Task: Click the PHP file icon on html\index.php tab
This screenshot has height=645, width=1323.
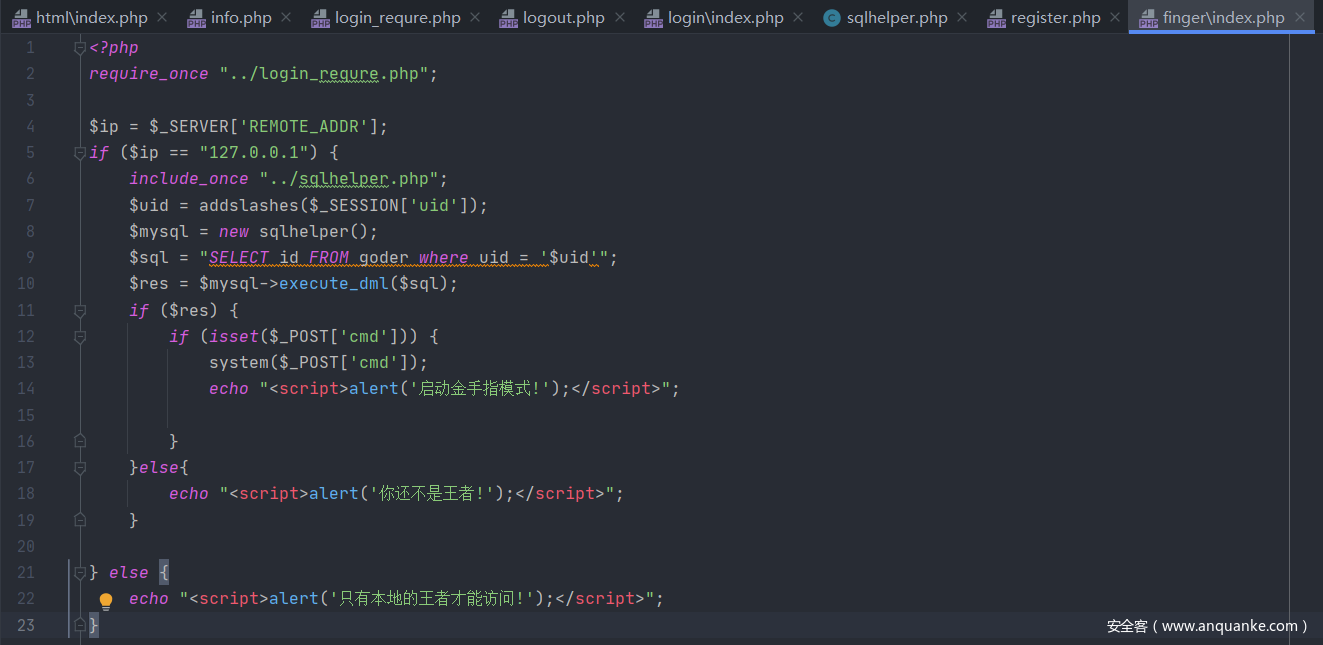Action: (21, 18)
